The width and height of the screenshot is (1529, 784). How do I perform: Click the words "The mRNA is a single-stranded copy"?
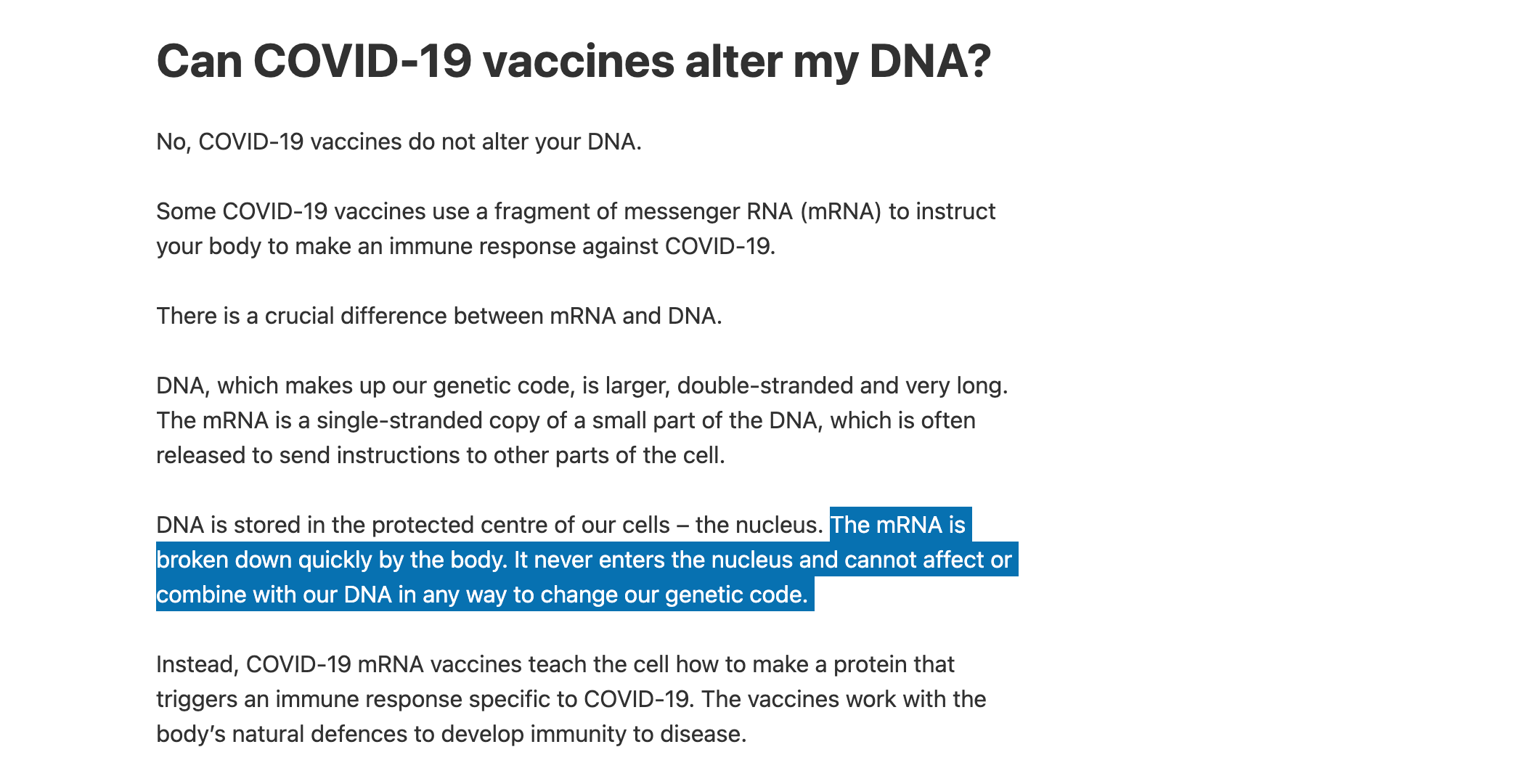(351, 420)
